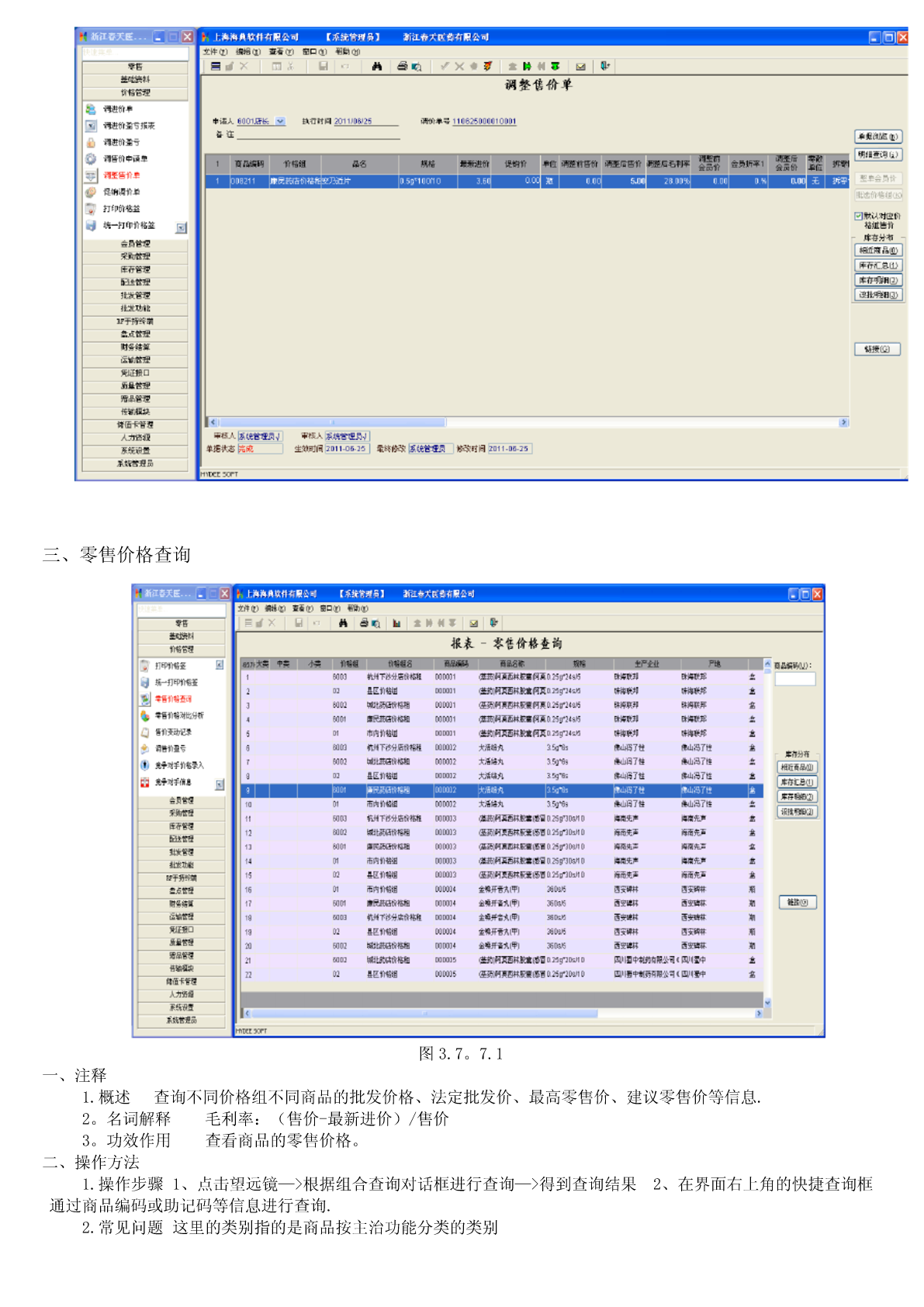Select 调整售价单 sidebar entry
924x1307 pixels.
122,175
